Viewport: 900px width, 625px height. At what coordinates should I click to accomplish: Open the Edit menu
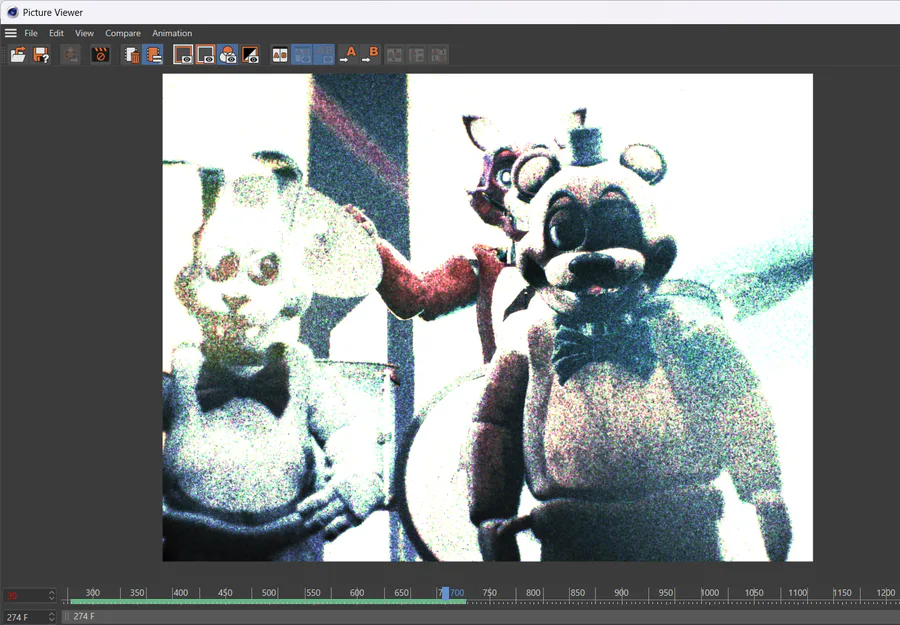(x=56, y=33)
